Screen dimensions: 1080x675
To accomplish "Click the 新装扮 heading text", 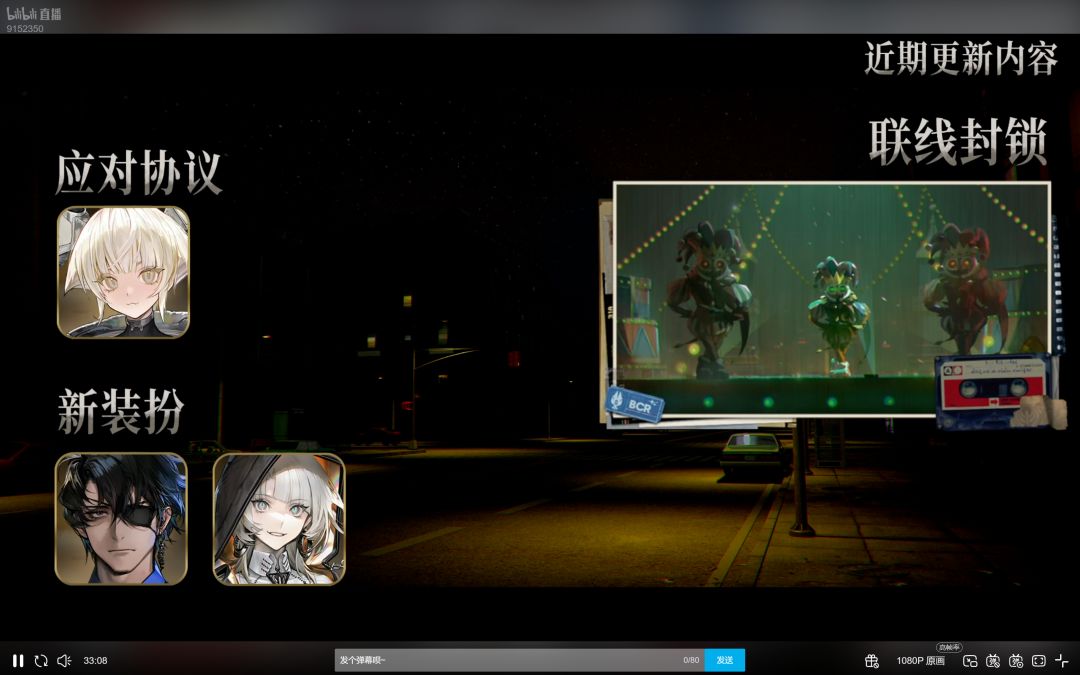I will (121, 411).
